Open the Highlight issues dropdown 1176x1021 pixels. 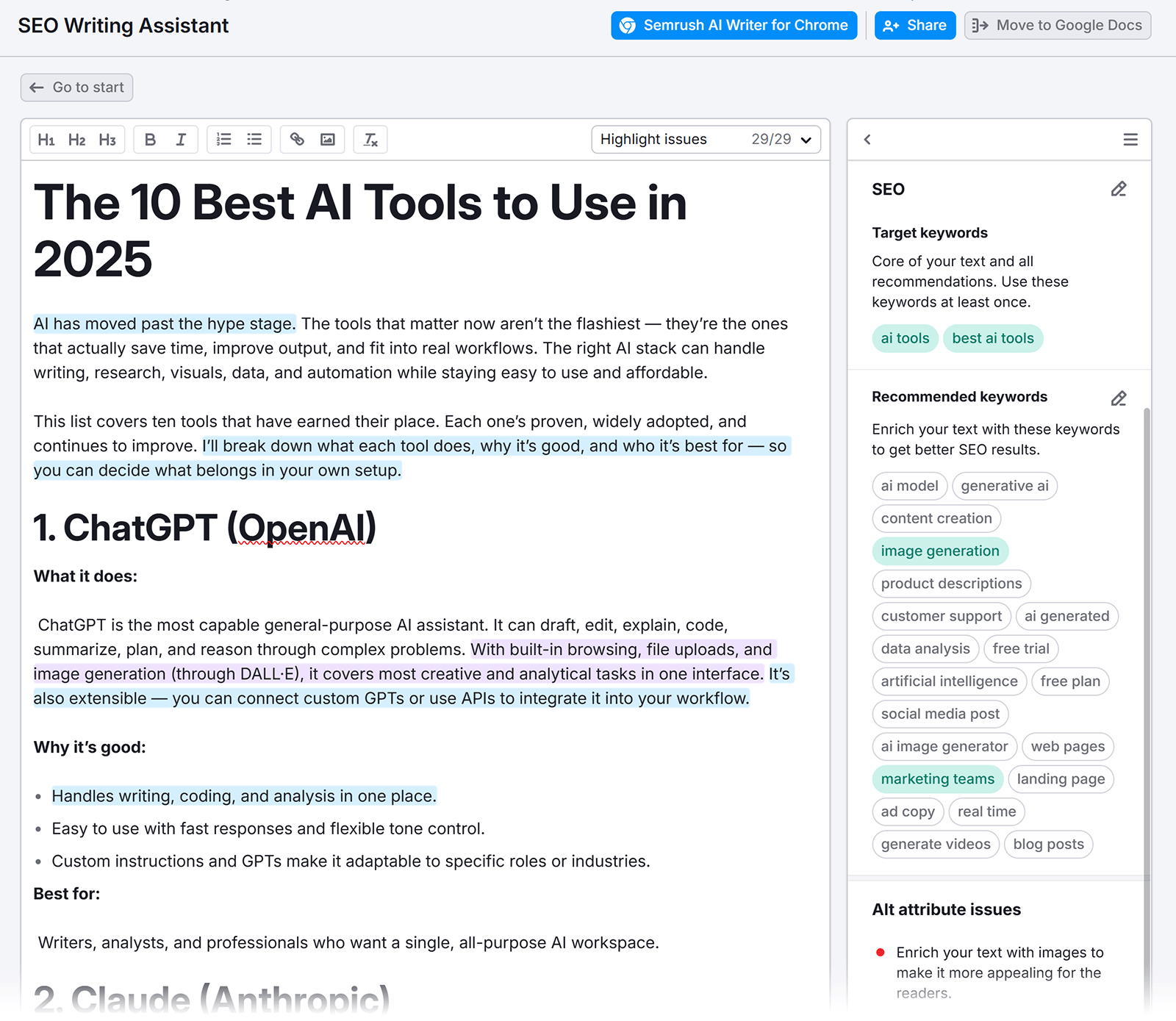click(706, 139)
